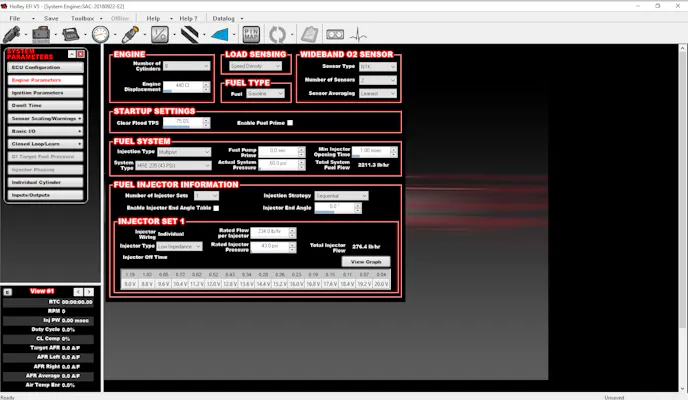Click the View Graph button

(x=364, y=261)
